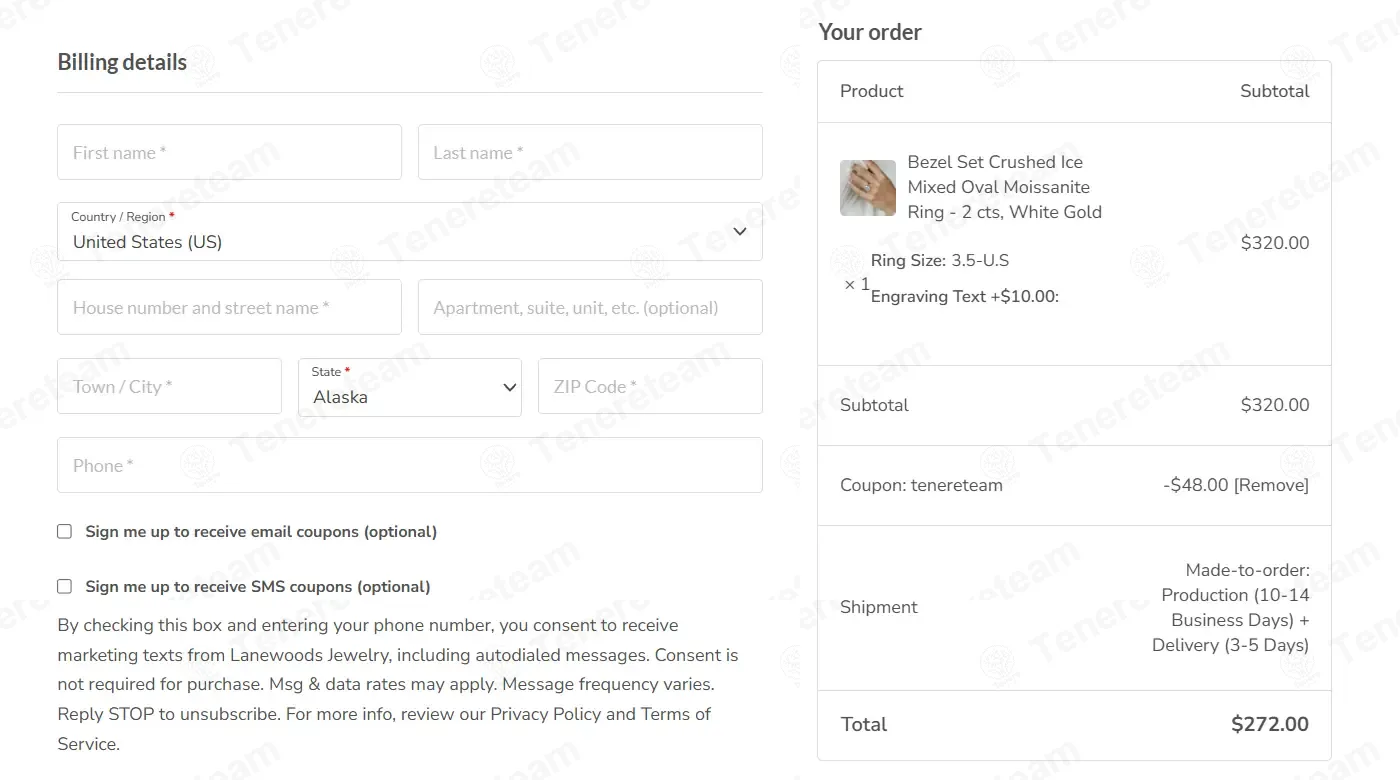Viewport: 1400px width, 780px height.
Task: Select the Alaska state combo box
Action: (x=410, y=387)
